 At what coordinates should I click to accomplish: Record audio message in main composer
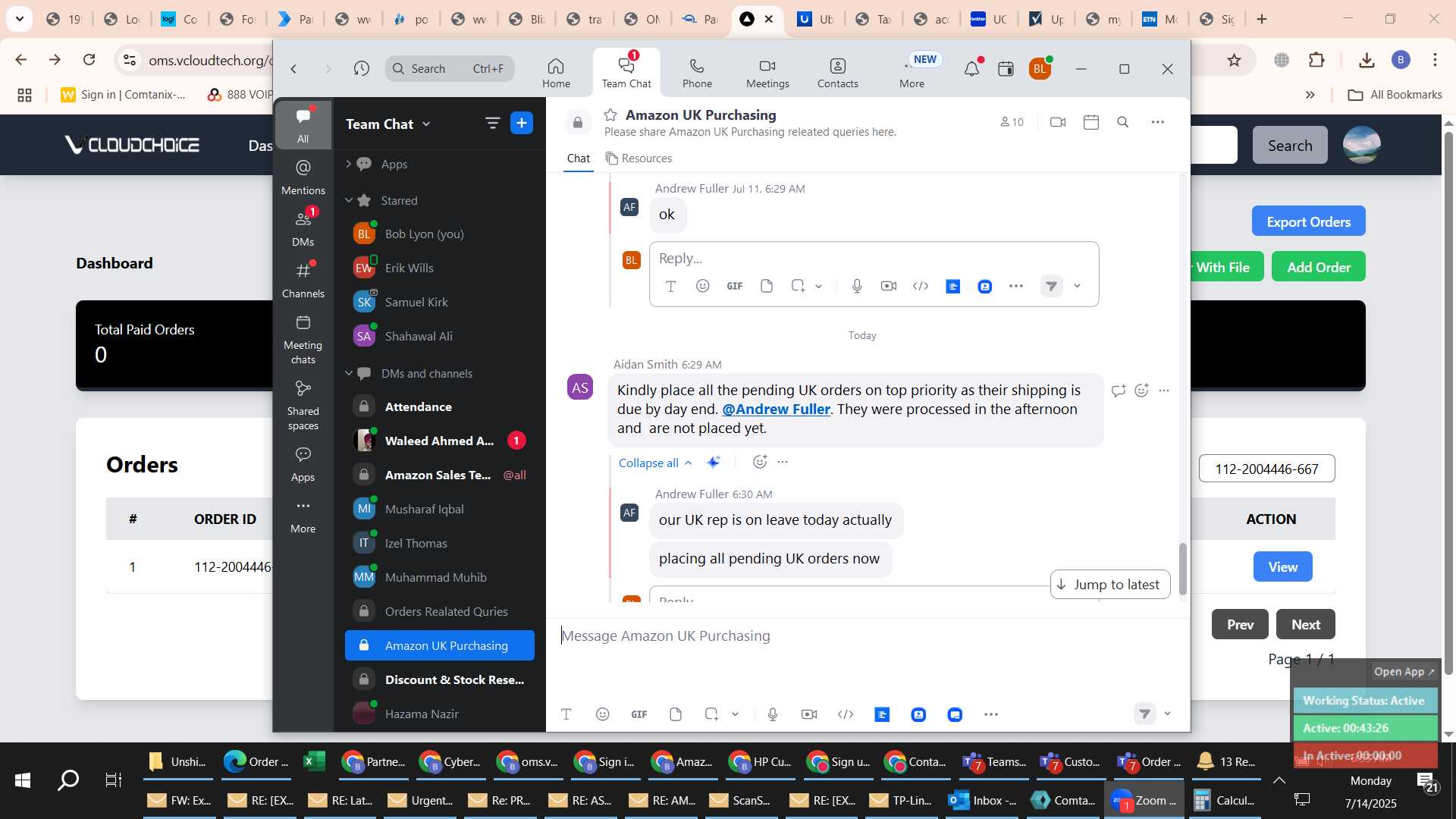tap(773, 714)
